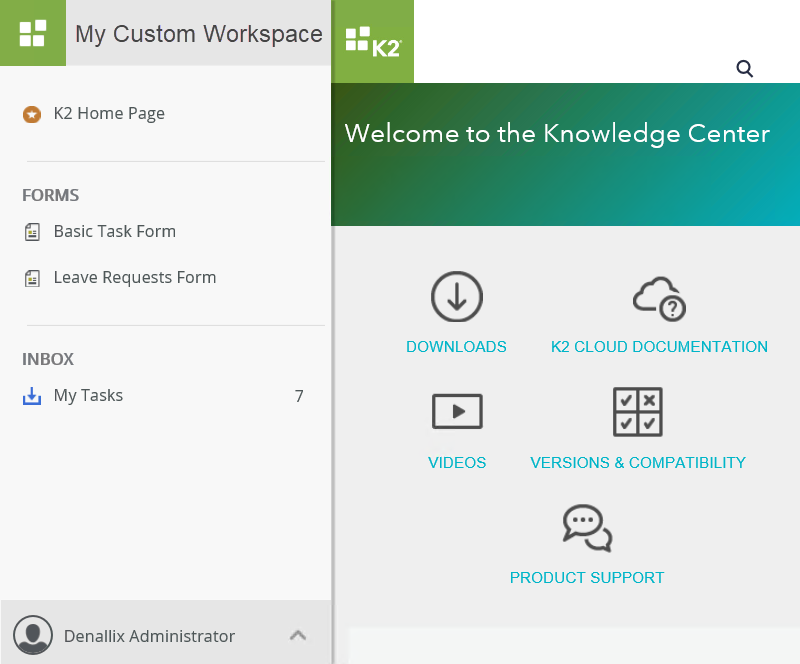Open the Basic Task Form

point(114,232)
